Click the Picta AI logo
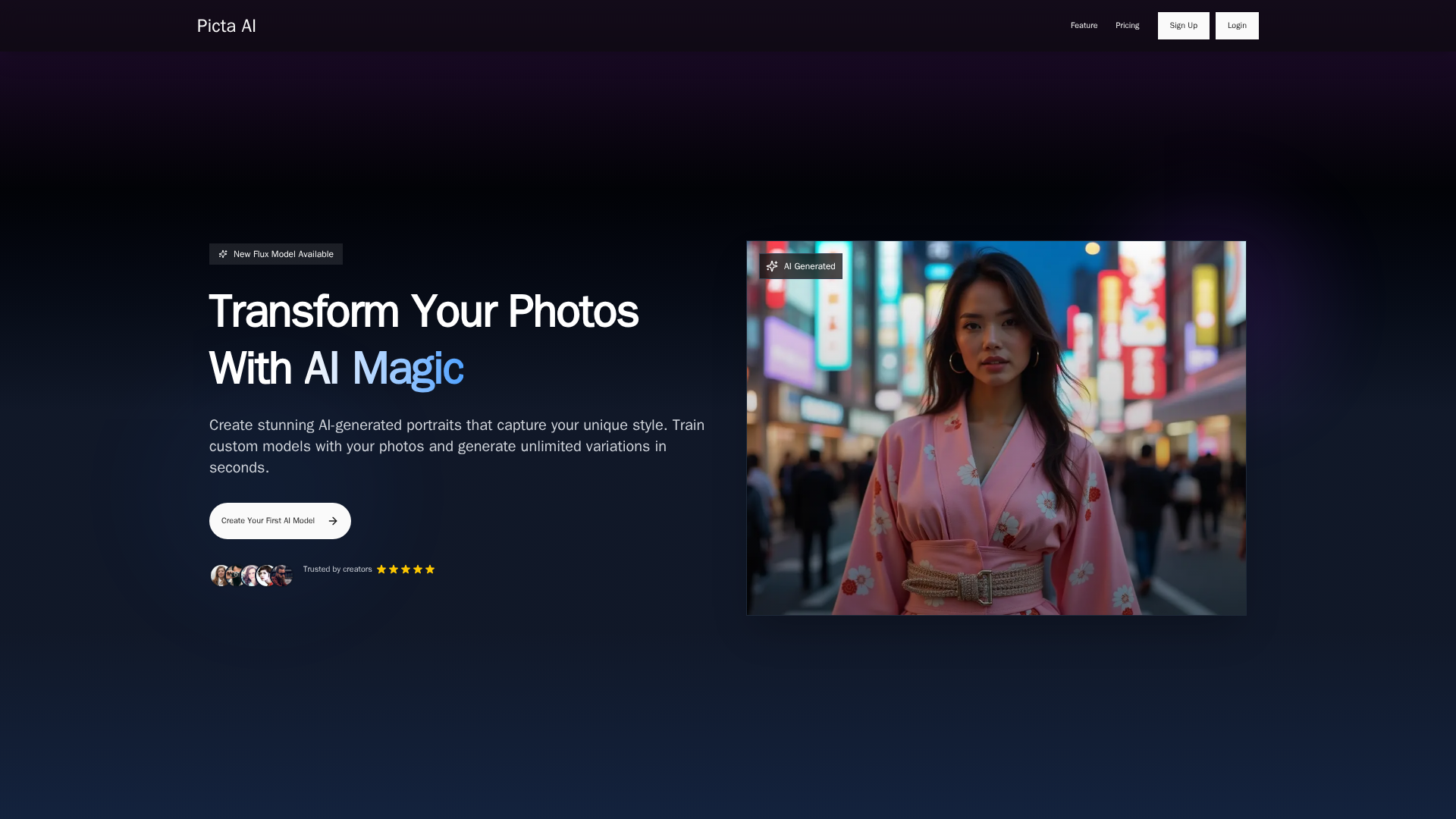Image resolution: width=1456 pixels, height=819 pixels. tap(226, 25)
